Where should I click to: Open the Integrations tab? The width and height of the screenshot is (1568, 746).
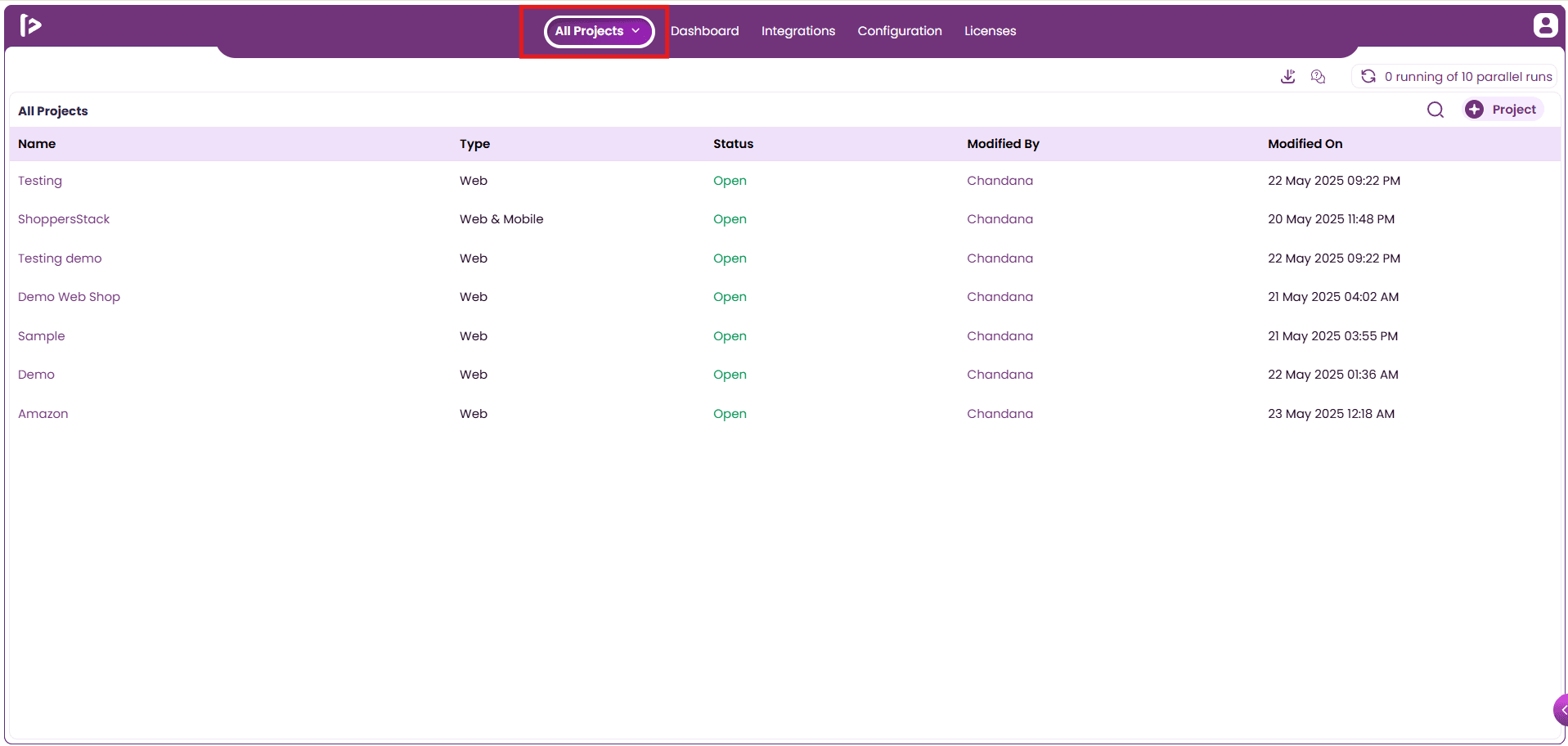point(797,31)
